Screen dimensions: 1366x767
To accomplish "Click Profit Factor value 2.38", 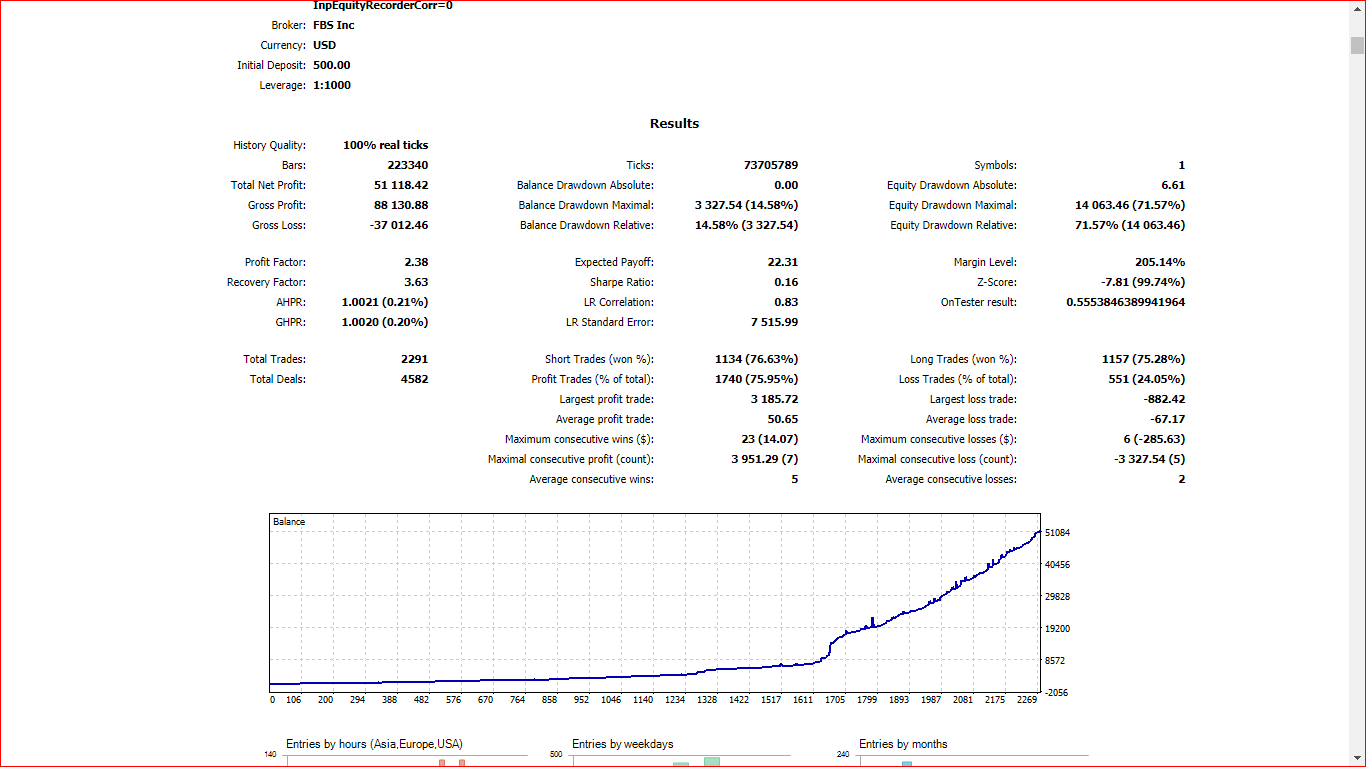I will coord(416,262).
